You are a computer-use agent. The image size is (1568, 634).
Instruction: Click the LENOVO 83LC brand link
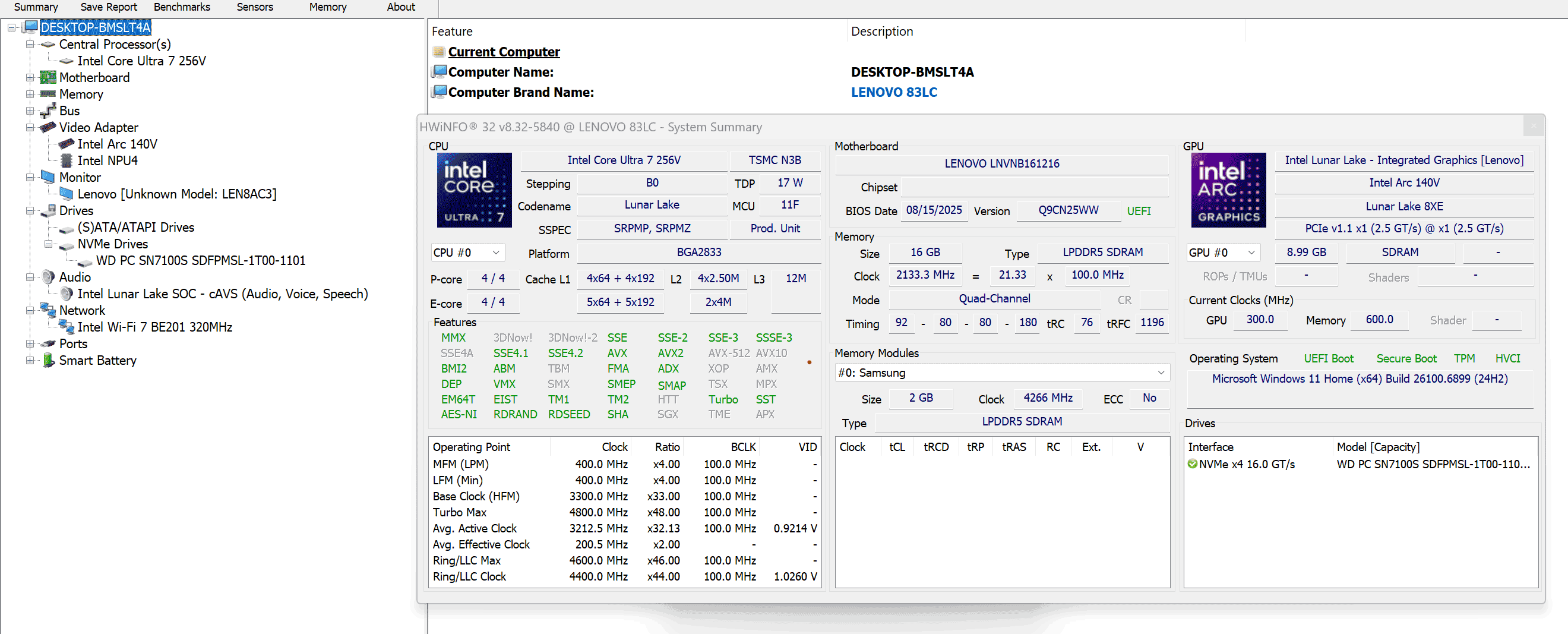click(893, 92)
